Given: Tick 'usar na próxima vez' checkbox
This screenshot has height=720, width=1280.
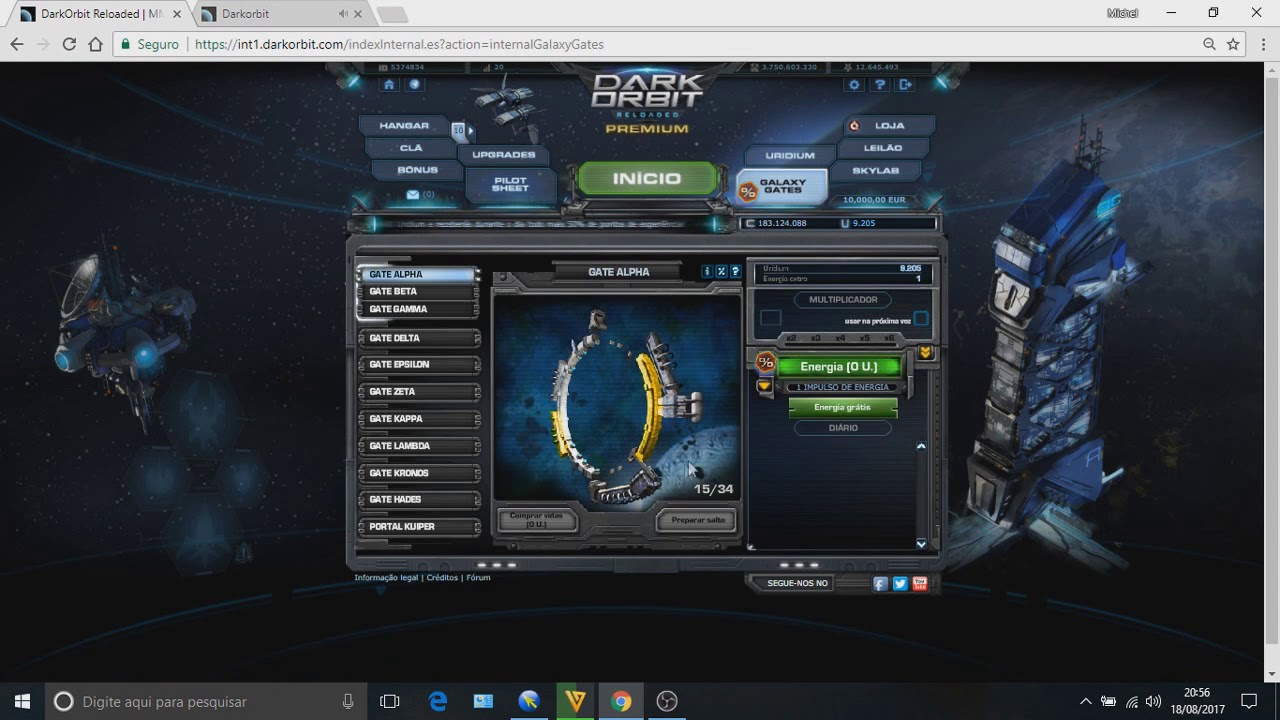Looking at the screenshot, I should tap(921, 319).
